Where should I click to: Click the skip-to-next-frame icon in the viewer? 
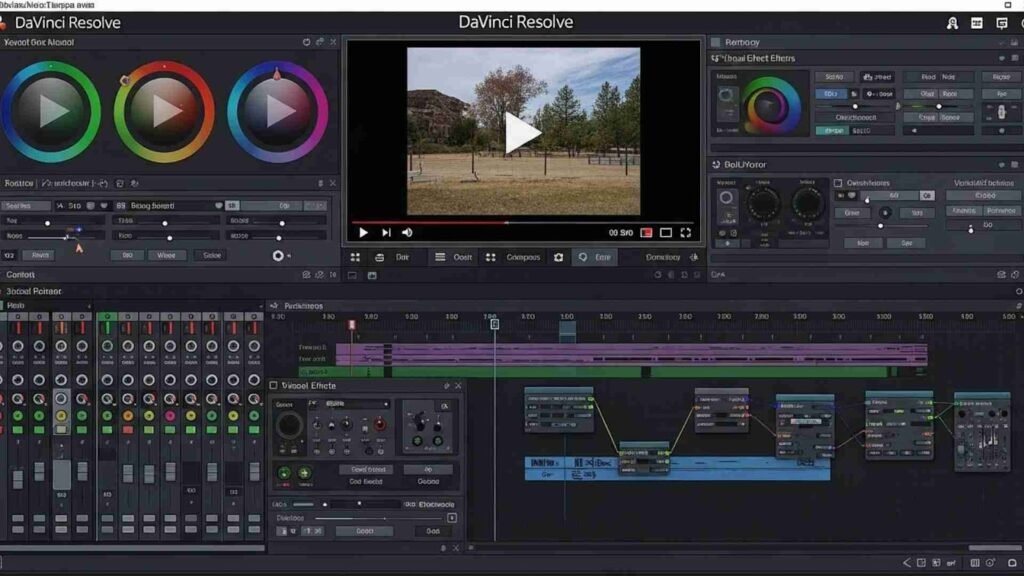point(386,233)
